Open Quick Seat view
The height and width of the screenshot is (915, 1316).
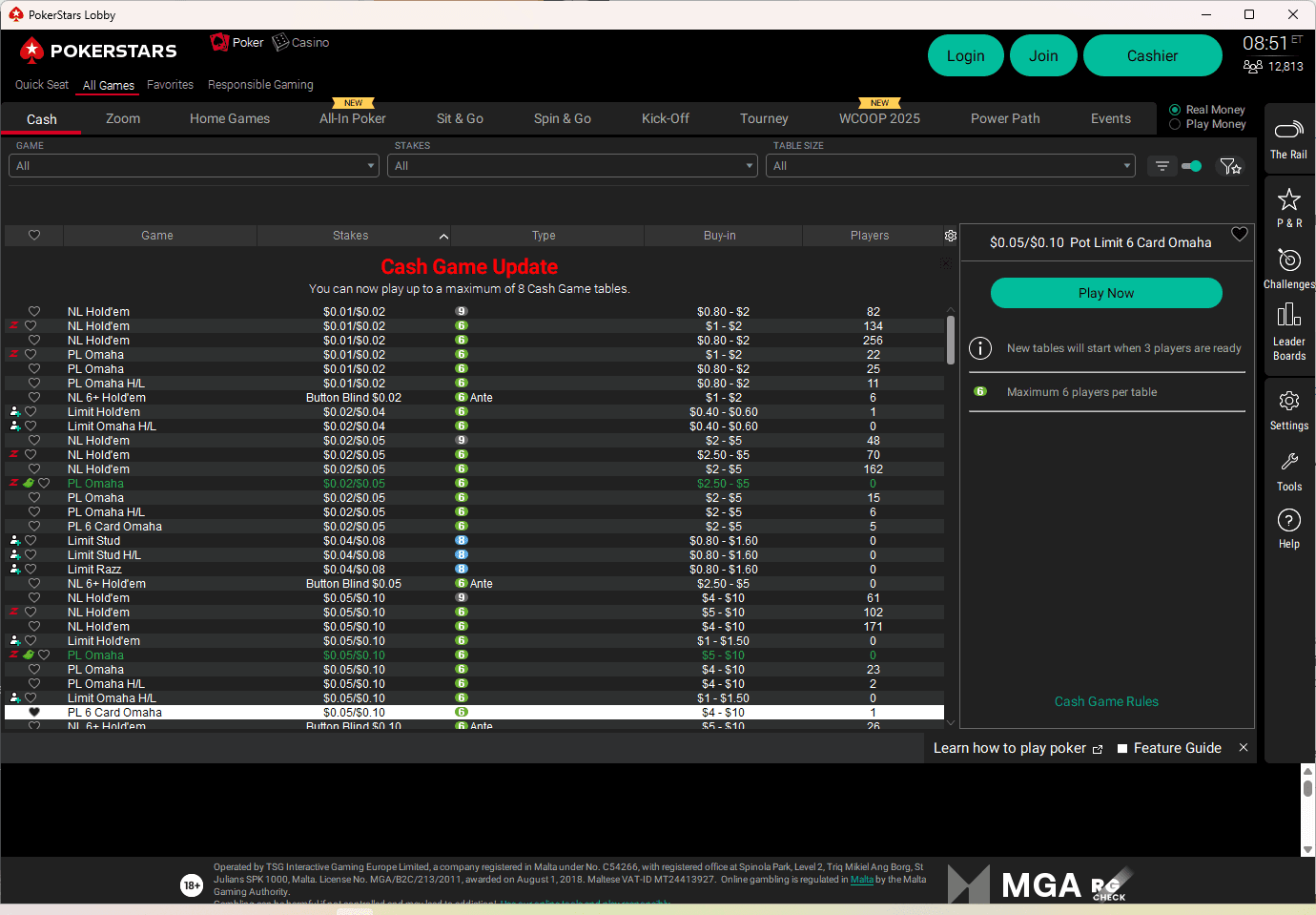(x=42, y=85)
